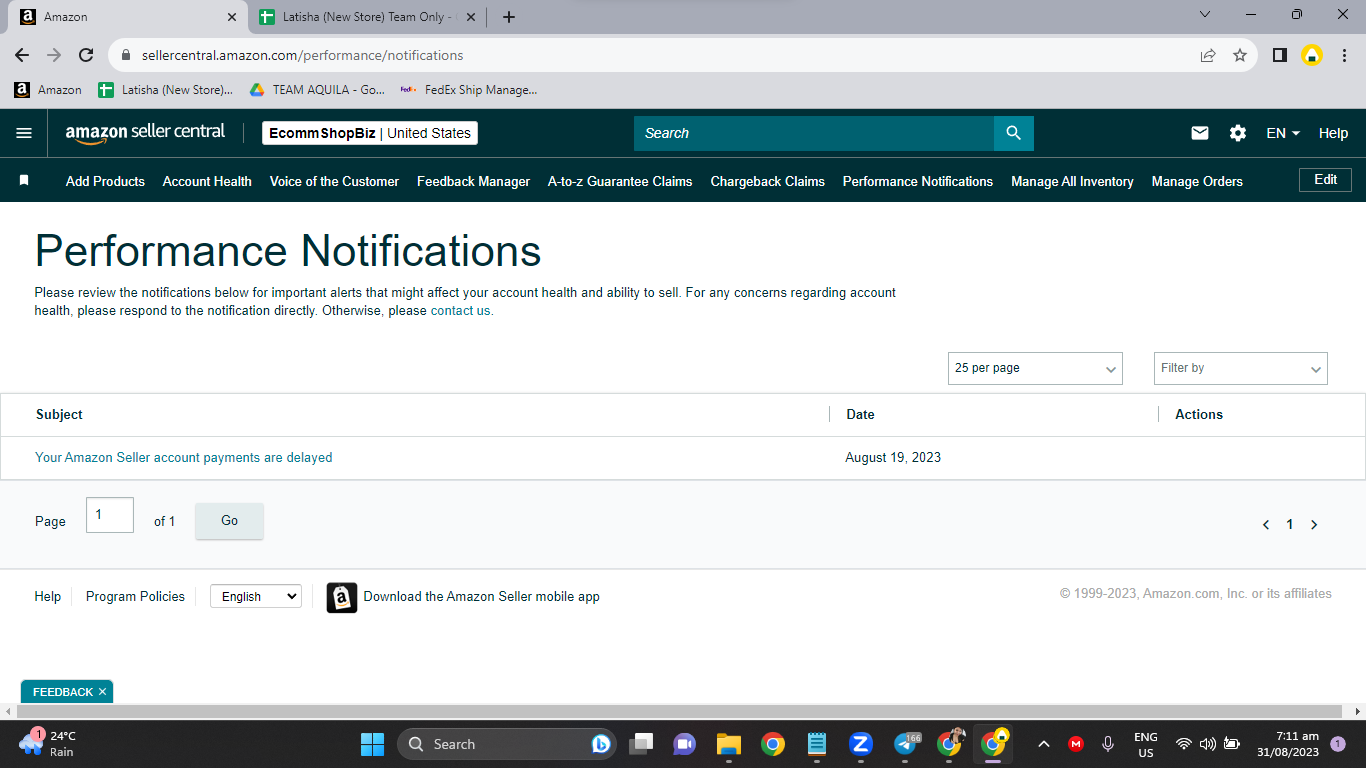The image size is (1366, 768).
Task: Open Performance Notifications in the nav bar
Action: (918, 181)
